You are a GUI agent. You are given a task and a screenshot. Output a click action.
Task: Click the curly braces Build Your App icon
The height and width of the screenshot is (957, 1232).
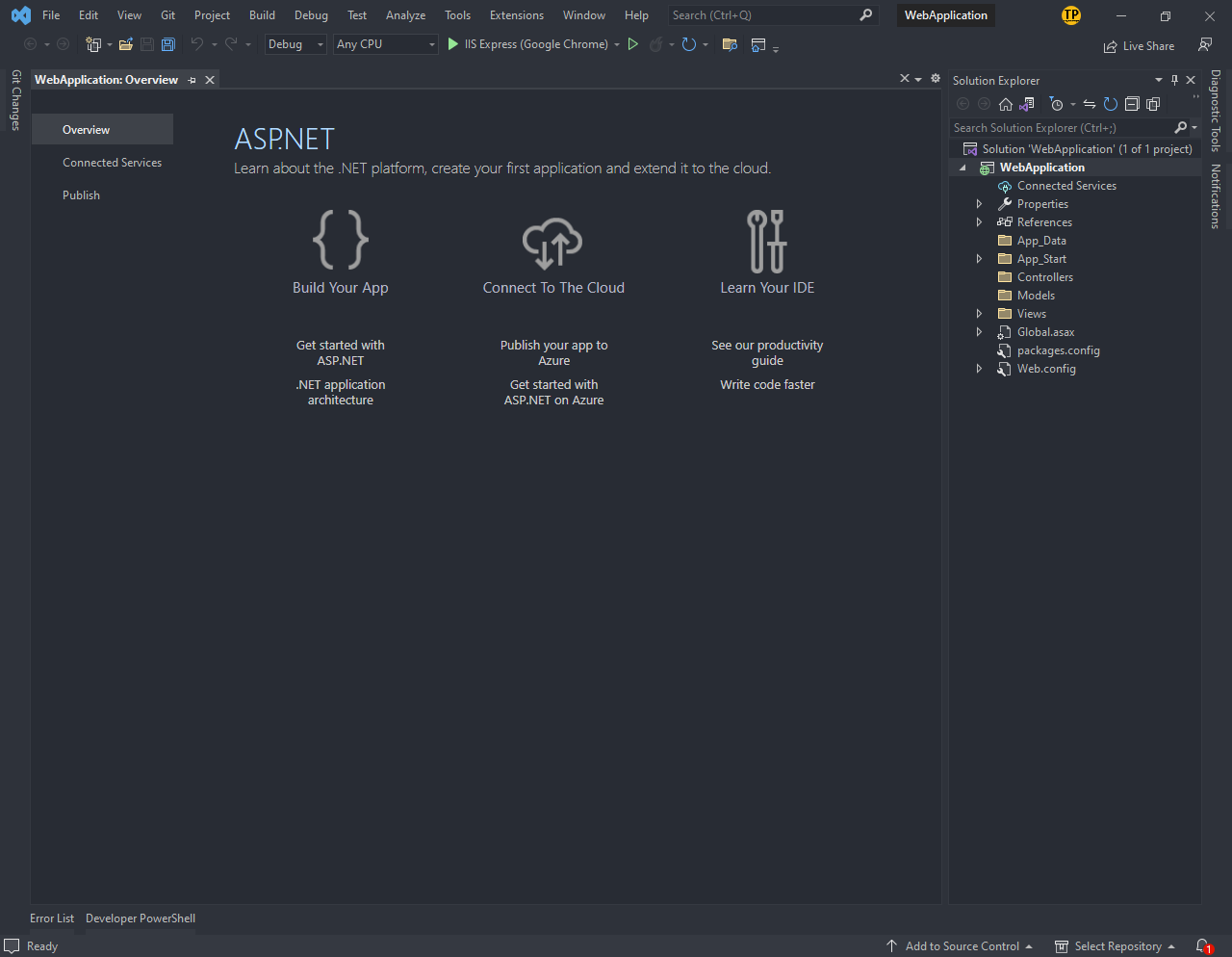click(x=341, y=240)
